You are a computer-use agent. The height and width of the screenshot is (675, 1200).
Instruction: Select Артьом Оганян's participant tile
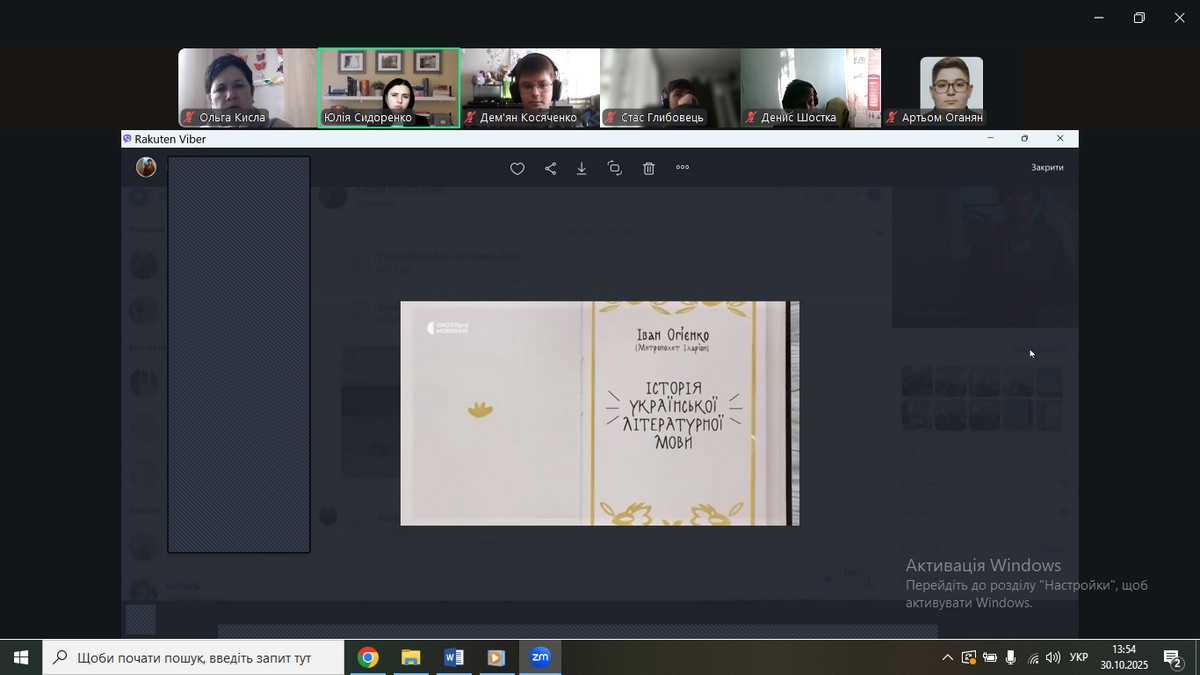951,88
